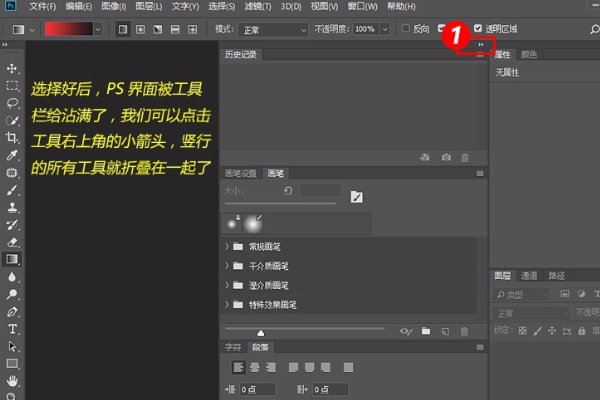
Task: Select the Gradient tool in toolbar
Action: coord(12,259)
